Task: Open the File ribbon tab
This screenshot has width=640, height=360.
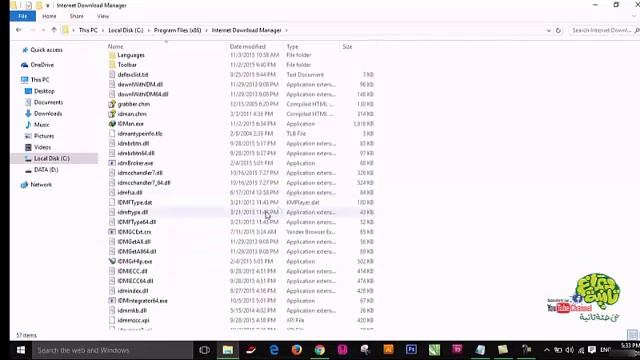Action: pyautogui.click(x=22, y=16)
